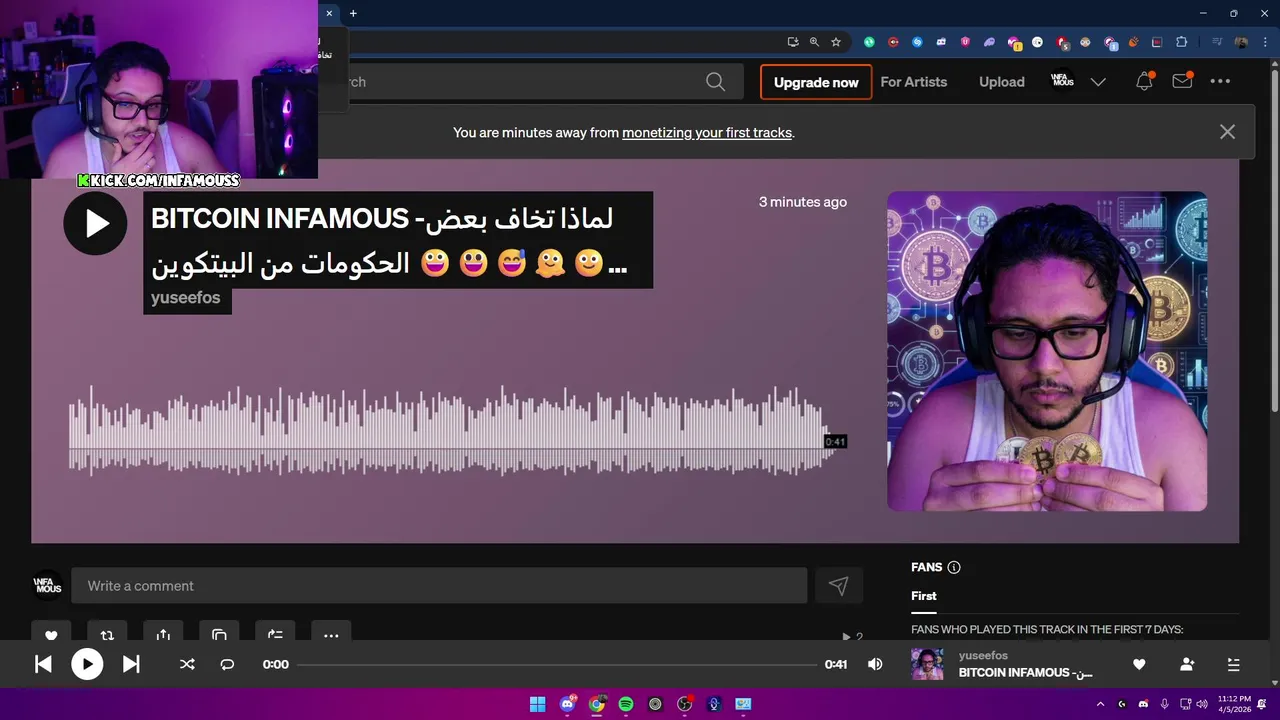Open Spotify from taskbar
The image size is (1280, 720).
click(626, 704)
